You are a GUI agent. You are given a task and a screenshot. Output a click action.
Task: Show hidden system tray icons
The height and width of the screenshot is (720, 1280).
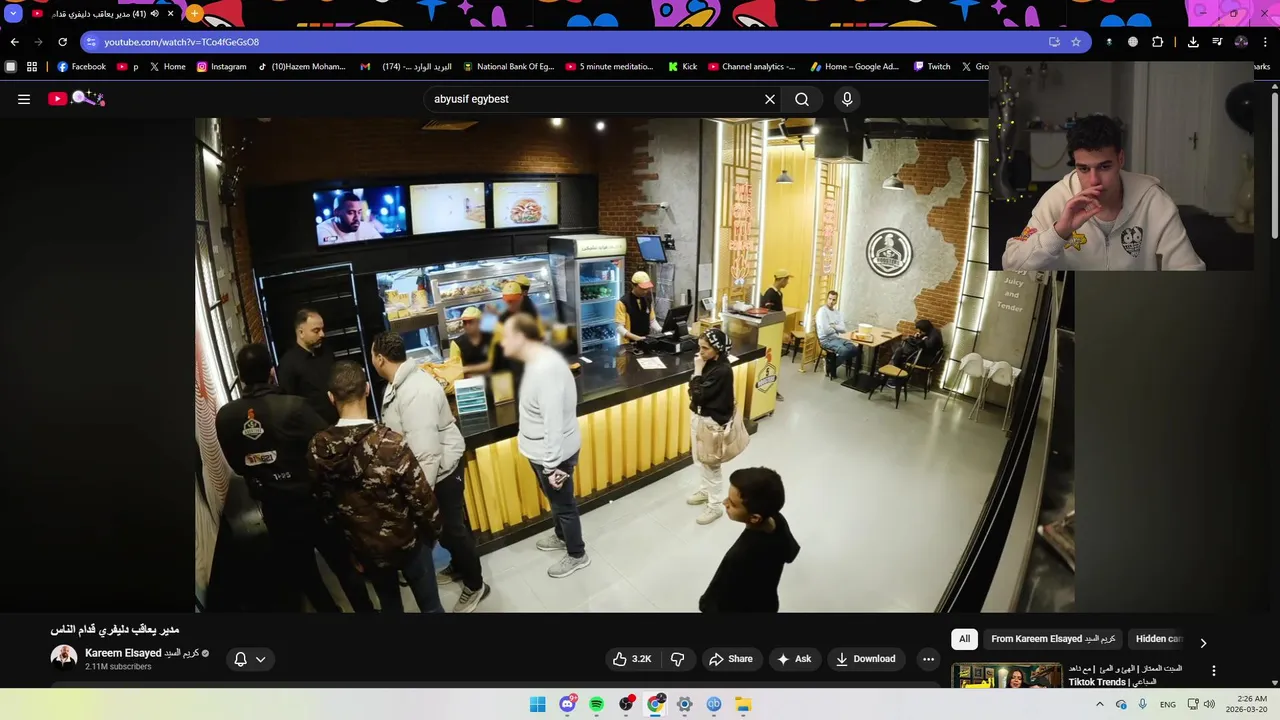tap(1100, 704)
